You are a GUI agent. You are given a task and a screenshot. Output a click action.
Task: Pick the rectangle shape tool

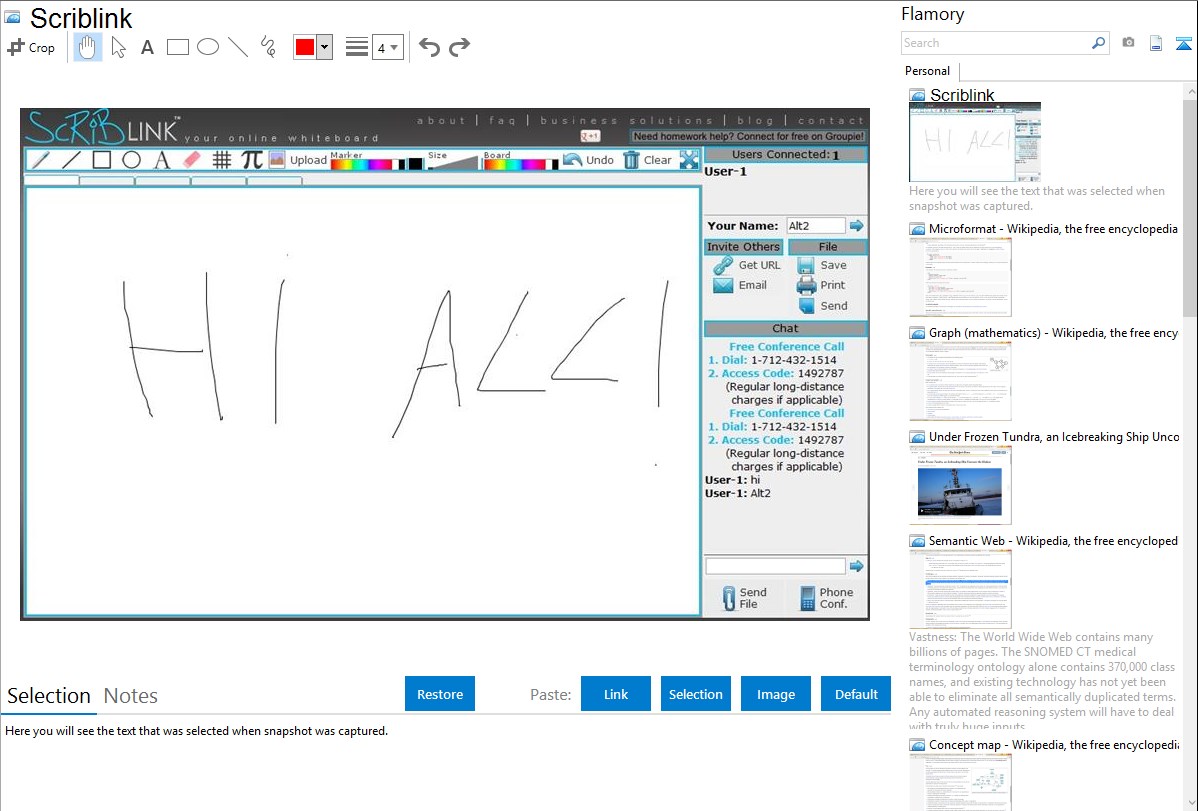coord(178,47)
